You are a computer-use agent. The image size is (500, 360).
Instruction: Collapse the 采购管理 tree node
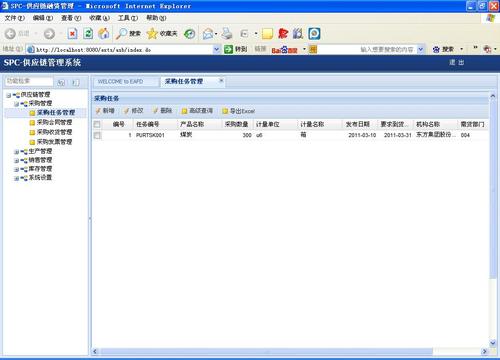click(16, 104)
